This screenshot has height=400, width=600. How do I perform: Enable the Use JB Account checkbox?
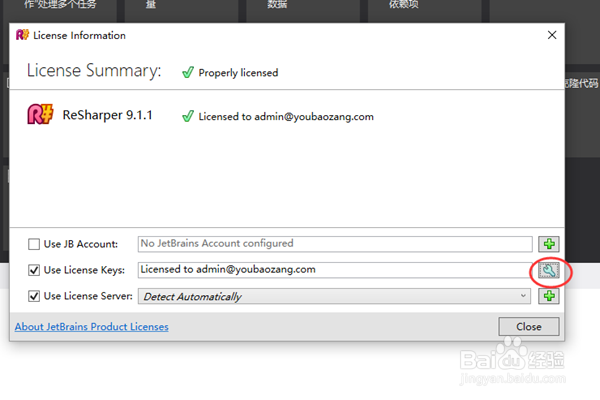pyautogui.click(x=34, y=244)
